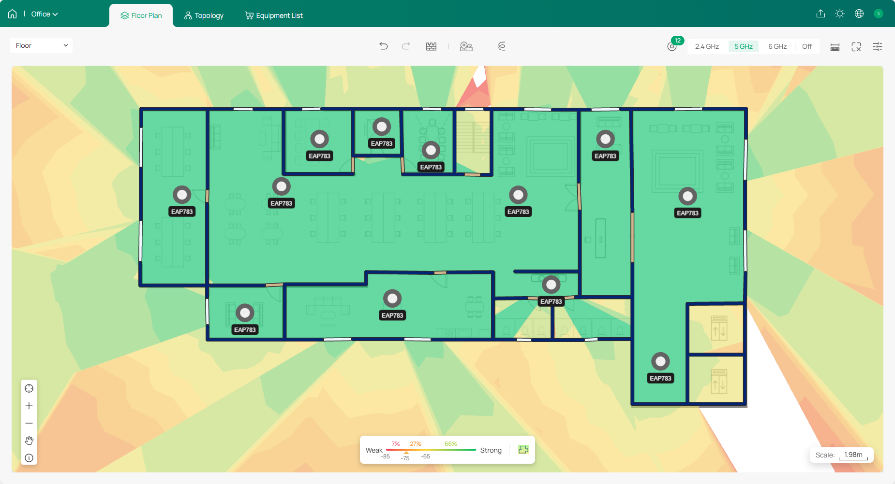Switch heatmap to 6 GHz band
This screenshot has width=895, height=484.
click(x=777, y=46)
